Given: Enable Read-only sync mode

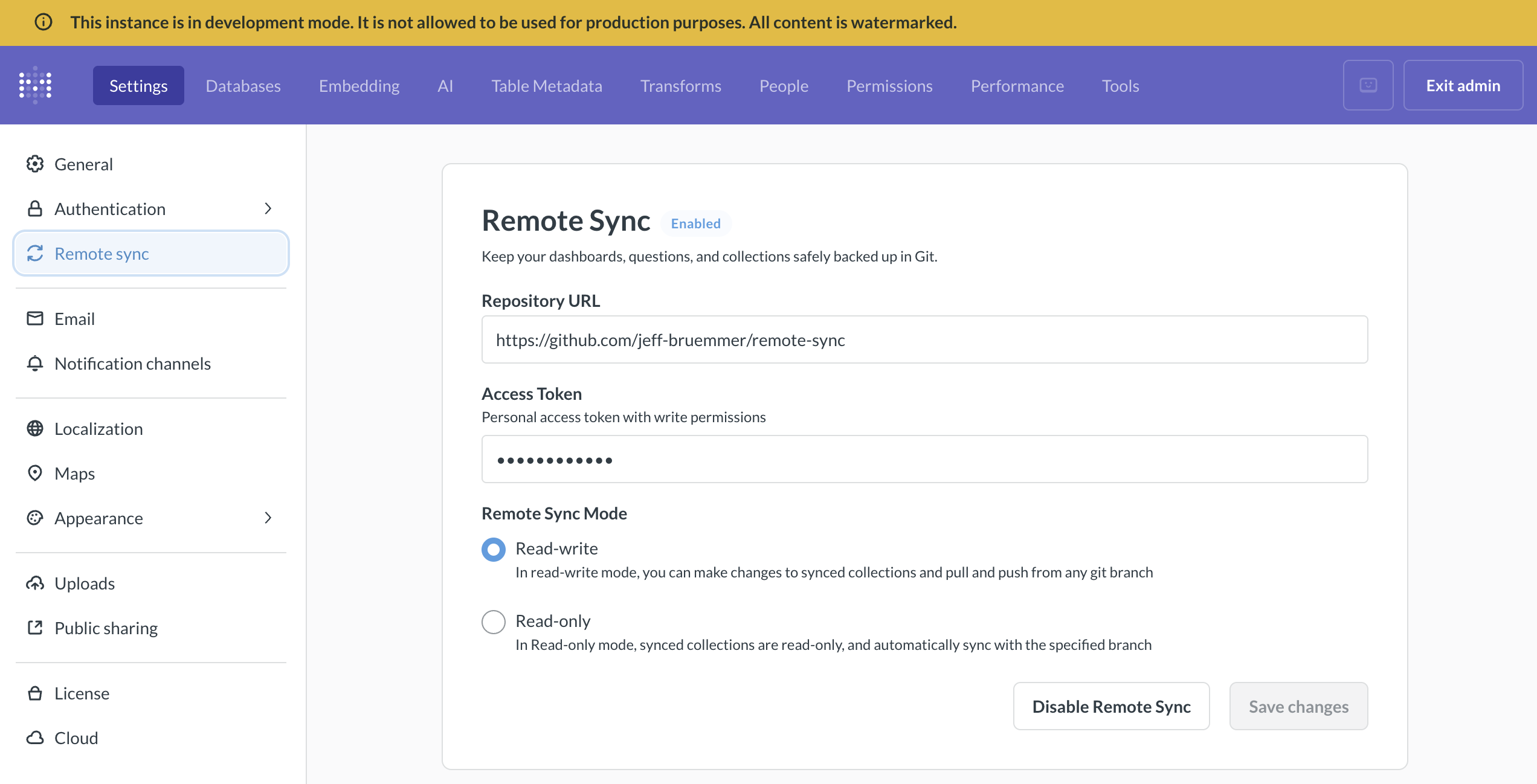Looking at the screenshot, I should point(493,622).
